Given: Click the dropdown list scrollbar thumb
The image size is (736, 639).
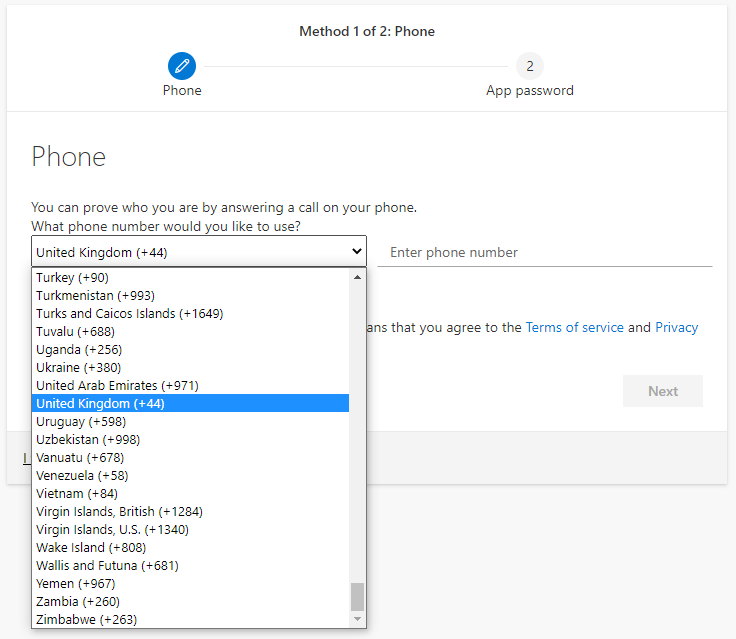Looking at the screenshot, I should click(357, 597).
